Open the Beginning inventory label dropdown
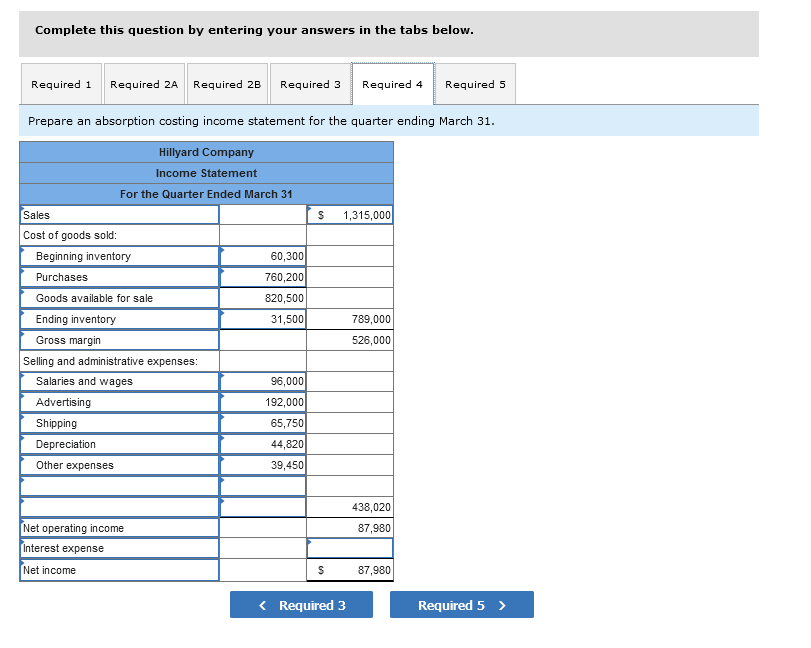Screen dimensions: 811x648 click(x=119, y=256)
